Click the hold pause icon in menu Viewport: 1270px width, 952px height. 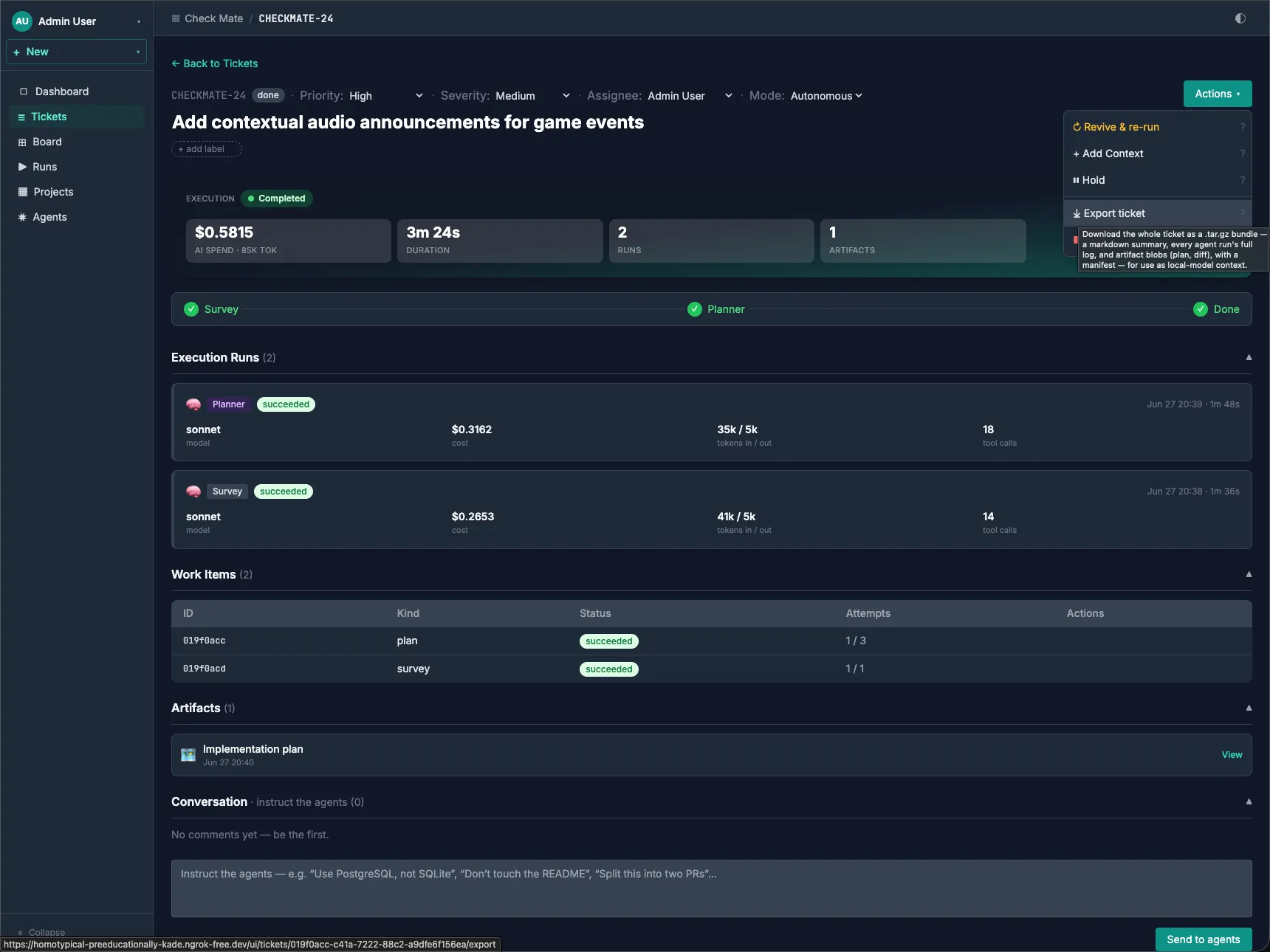pyautogui.click(x=1076, y=180)
